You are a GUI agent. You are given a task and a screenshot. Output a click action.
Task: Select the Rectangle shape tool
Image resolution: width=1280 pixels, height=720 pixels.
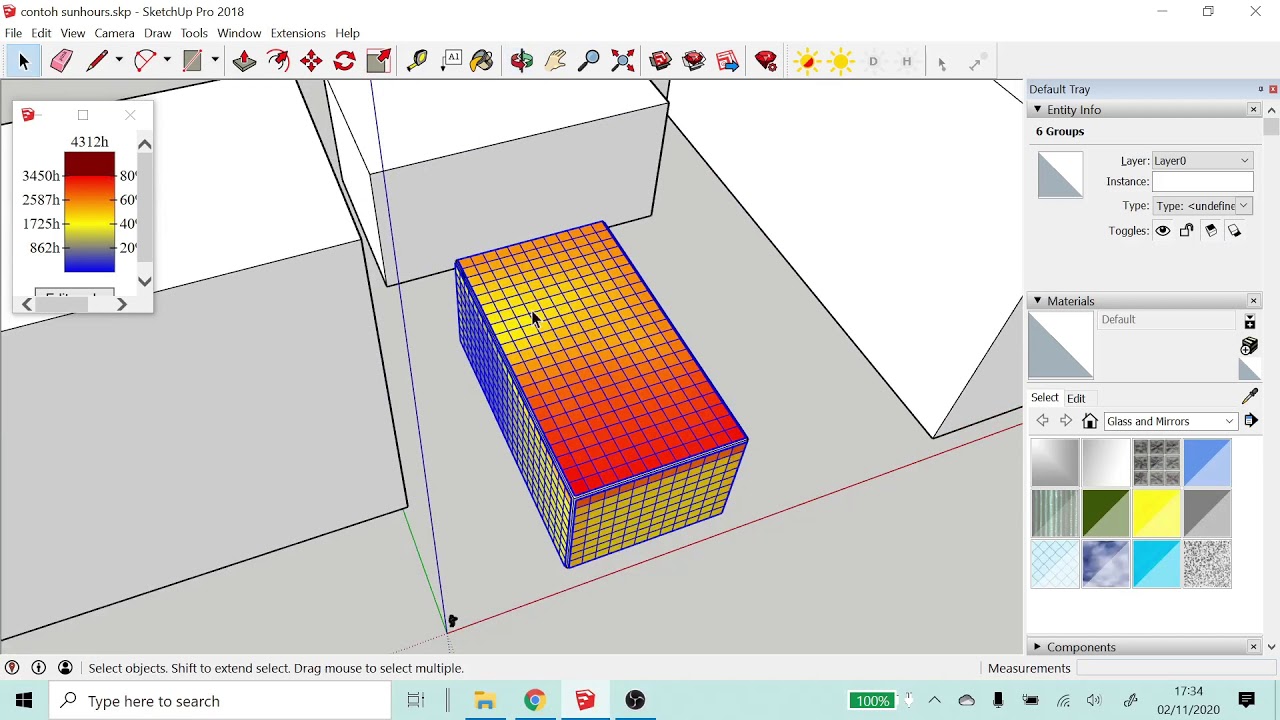192,62
